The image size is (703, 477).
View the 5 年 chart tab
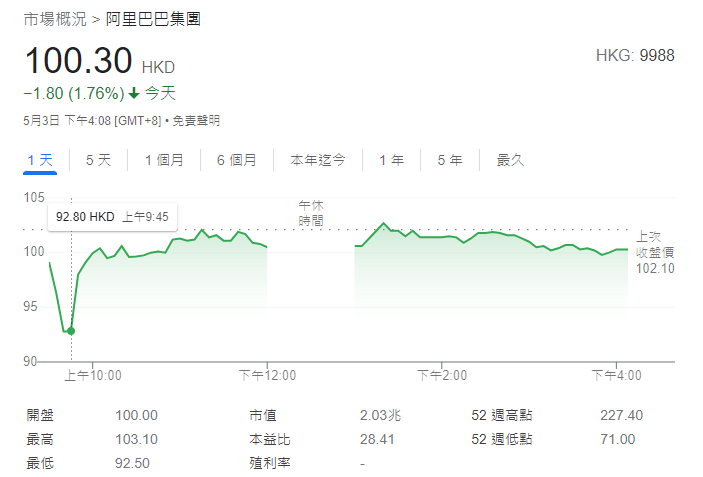click(x=449, y=160)
